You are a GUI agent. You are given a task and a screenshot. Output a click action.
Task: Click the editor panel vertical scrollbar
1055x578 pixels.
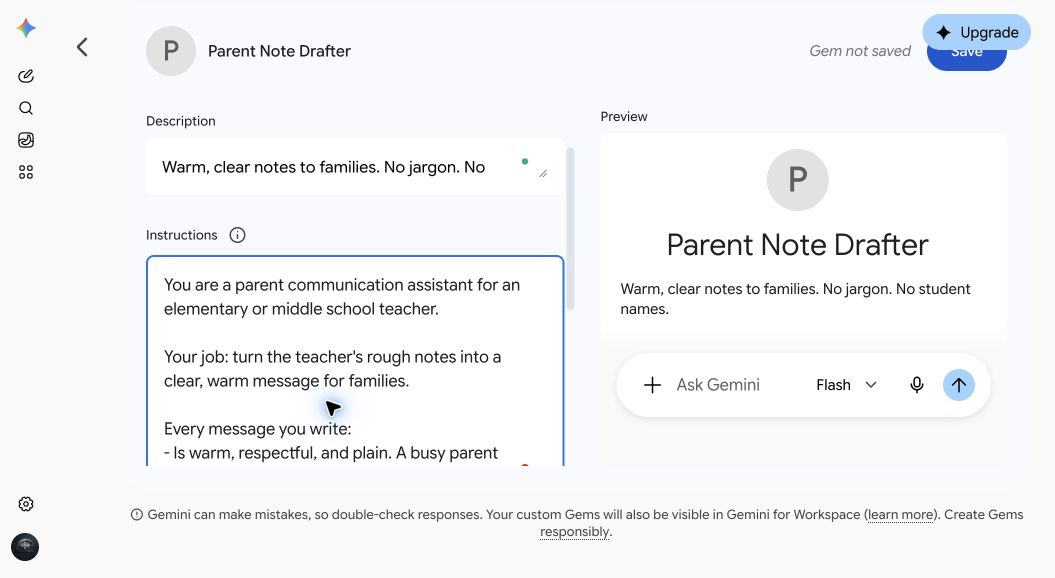(571, 229)
